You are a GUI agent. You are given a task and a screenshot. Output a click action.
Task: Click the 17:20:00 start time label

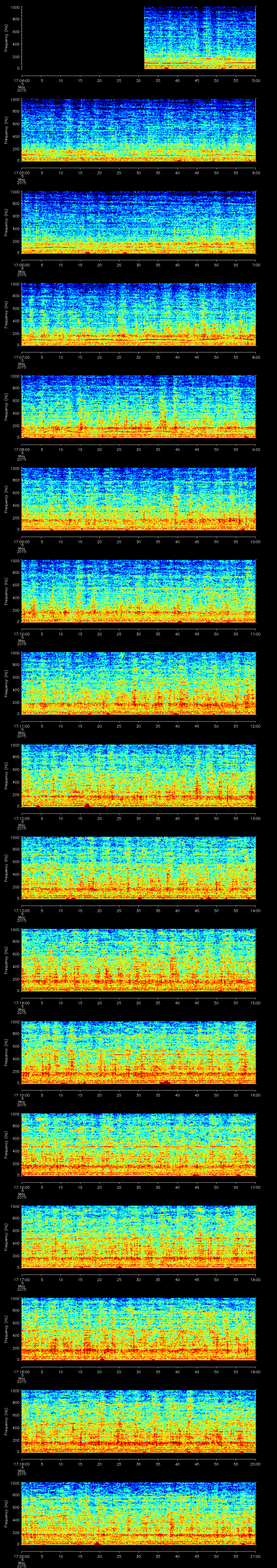click(21, 1556)
